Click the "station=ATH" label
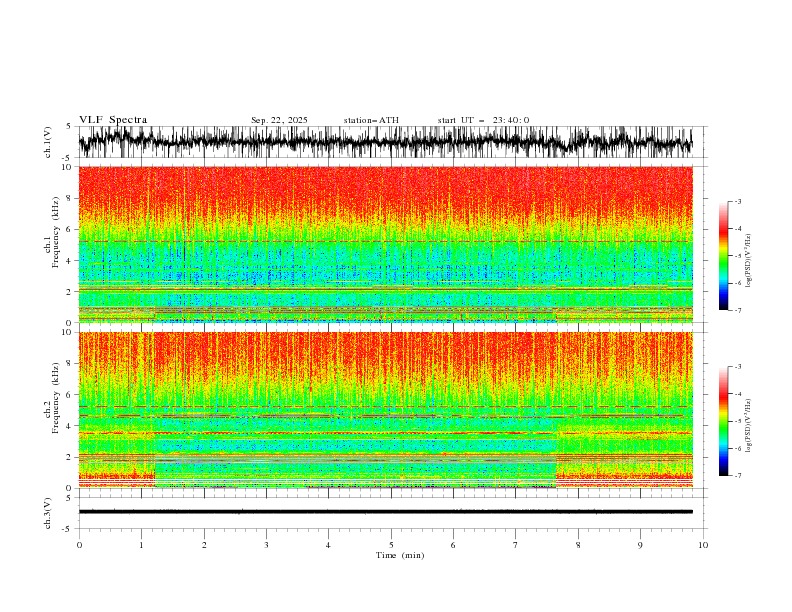The width and height of the screenshot is (792, 612). [371, 120]
